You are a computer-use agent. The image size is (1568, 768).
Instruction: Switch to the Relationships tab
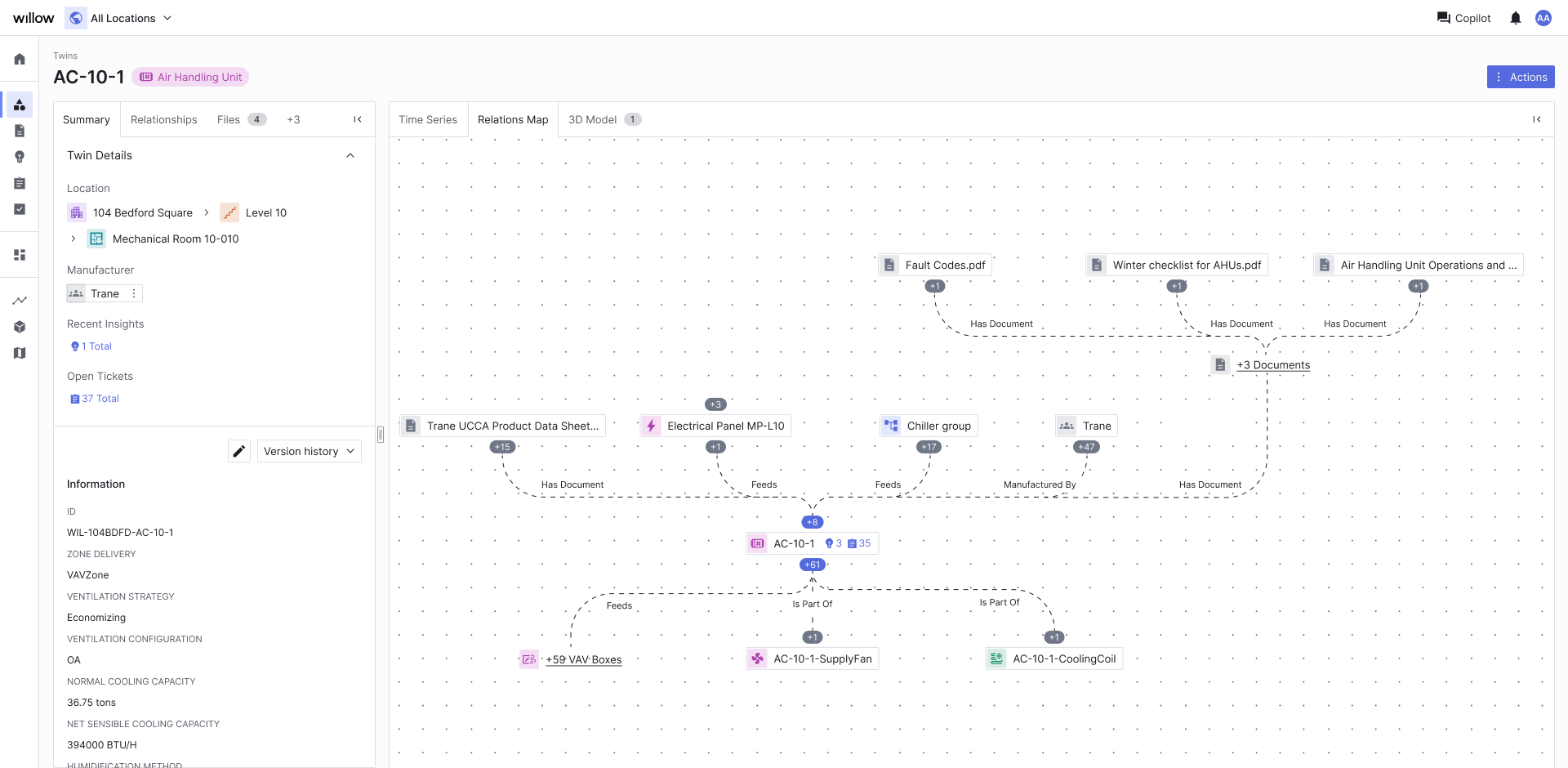coord(163,119)
